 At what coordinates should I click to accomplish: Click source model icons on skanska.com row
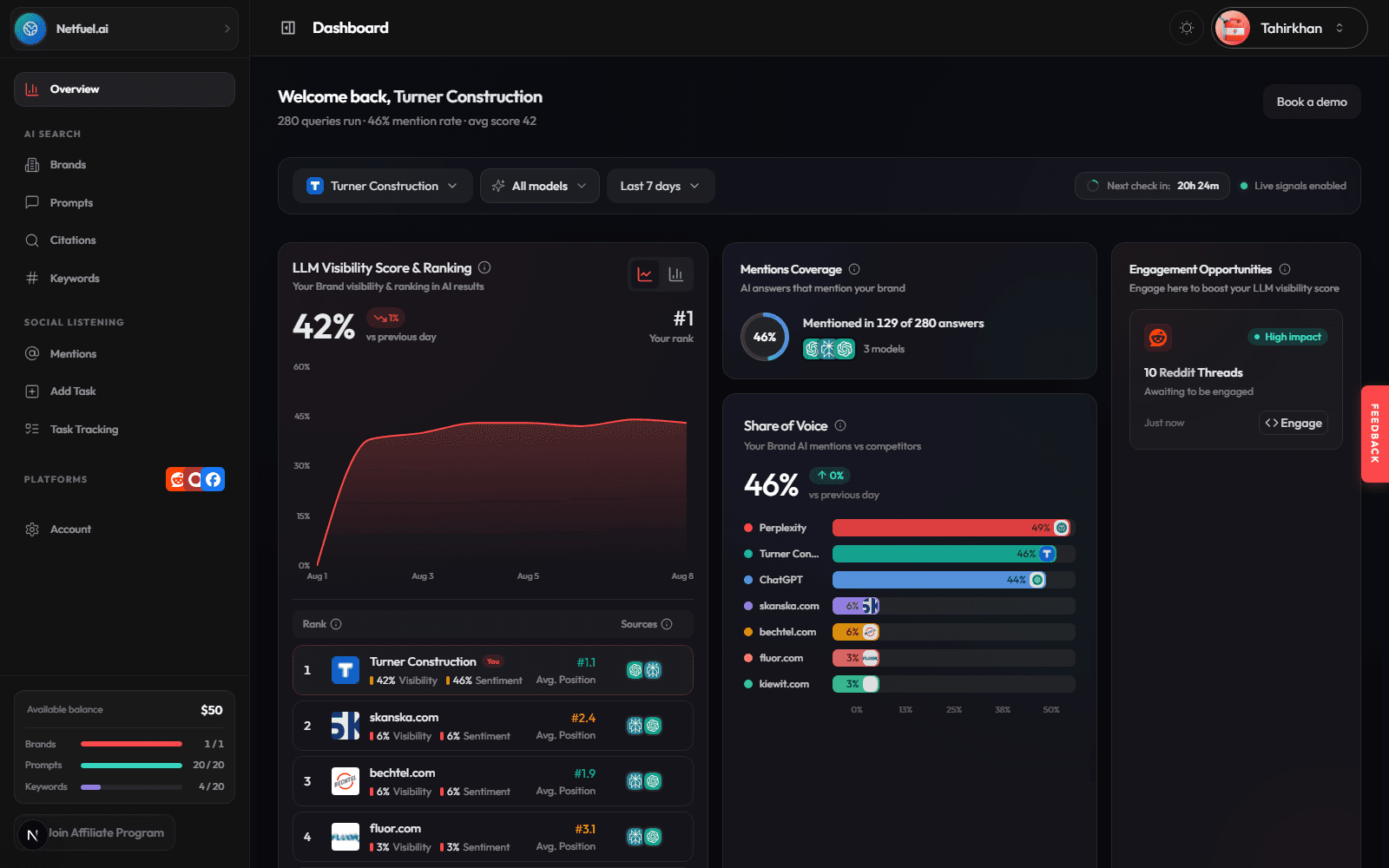coord(644,726)
